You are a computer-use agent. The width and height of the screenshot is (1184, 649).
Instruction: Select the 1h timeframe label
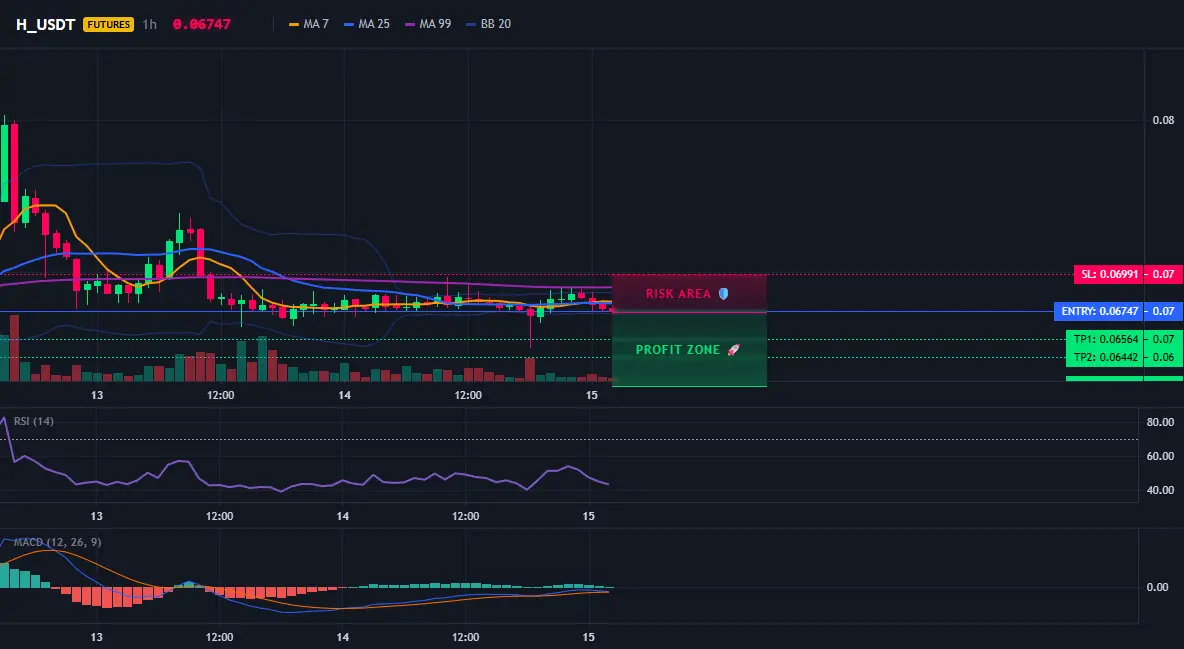[150, 24]
